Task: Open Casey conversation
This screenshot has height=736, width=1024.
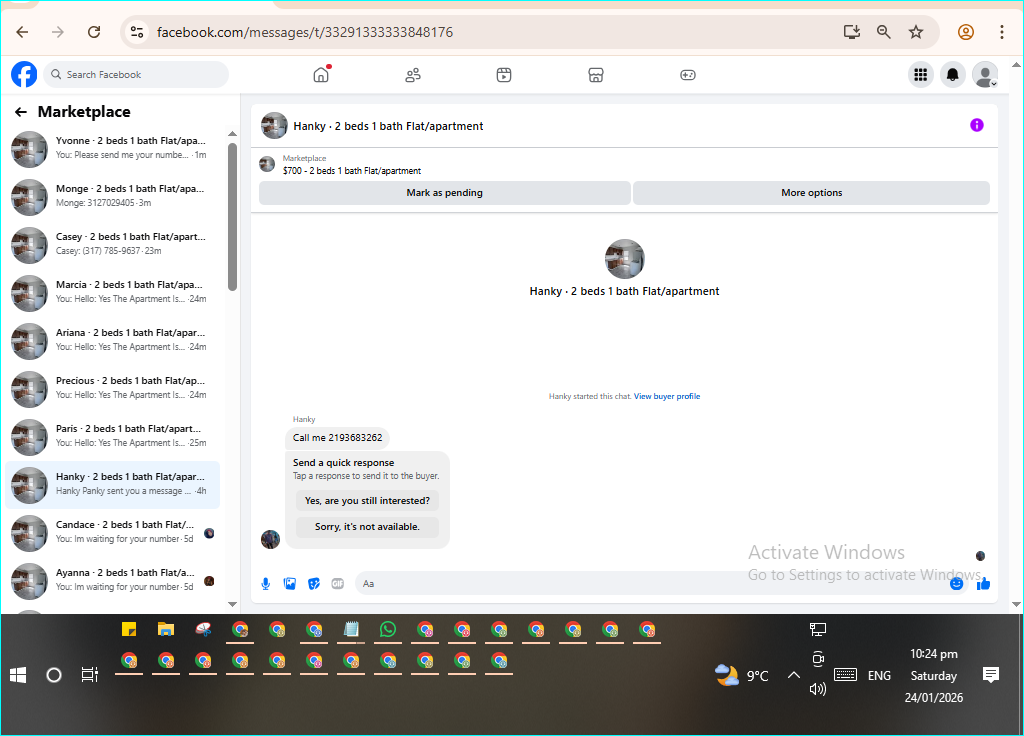Action: click(112, 244)
